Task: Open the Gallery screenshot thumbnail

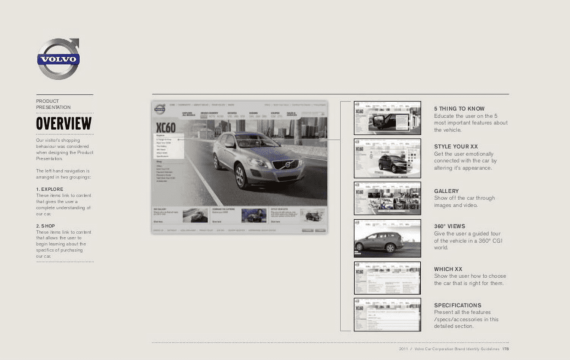Action: [x=387, y=198]
